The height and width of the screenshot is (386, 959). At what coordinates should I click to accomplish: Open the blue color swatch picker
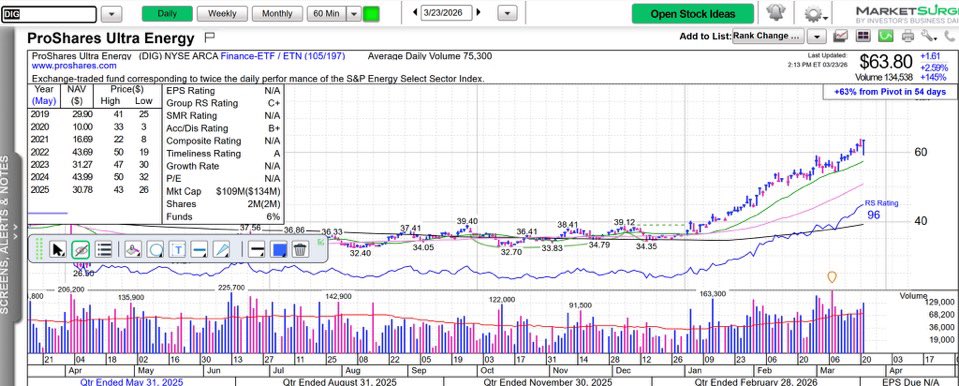279,250
